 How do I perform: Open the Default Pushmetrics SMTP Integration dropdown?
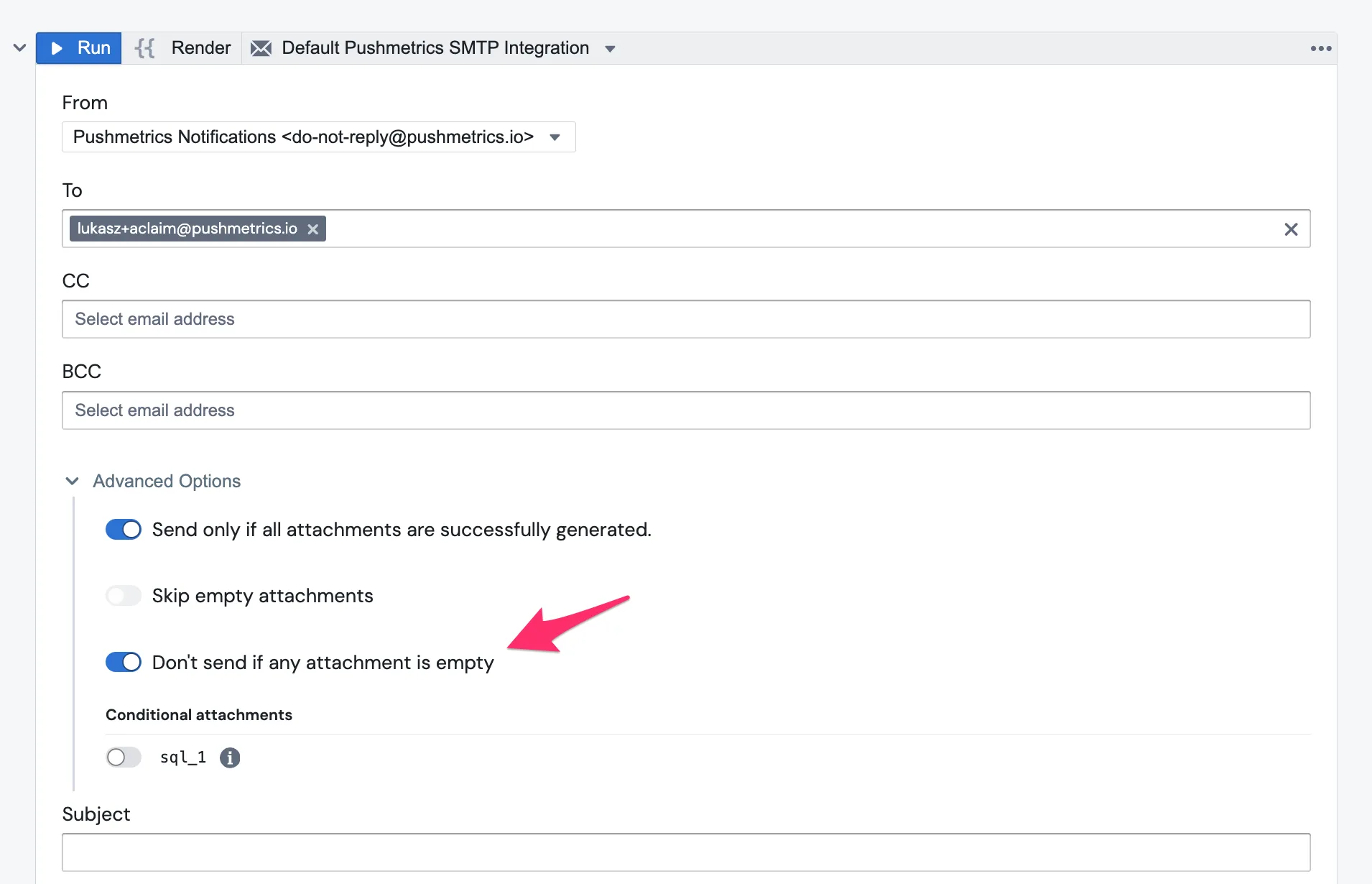[x=434, y=48]
